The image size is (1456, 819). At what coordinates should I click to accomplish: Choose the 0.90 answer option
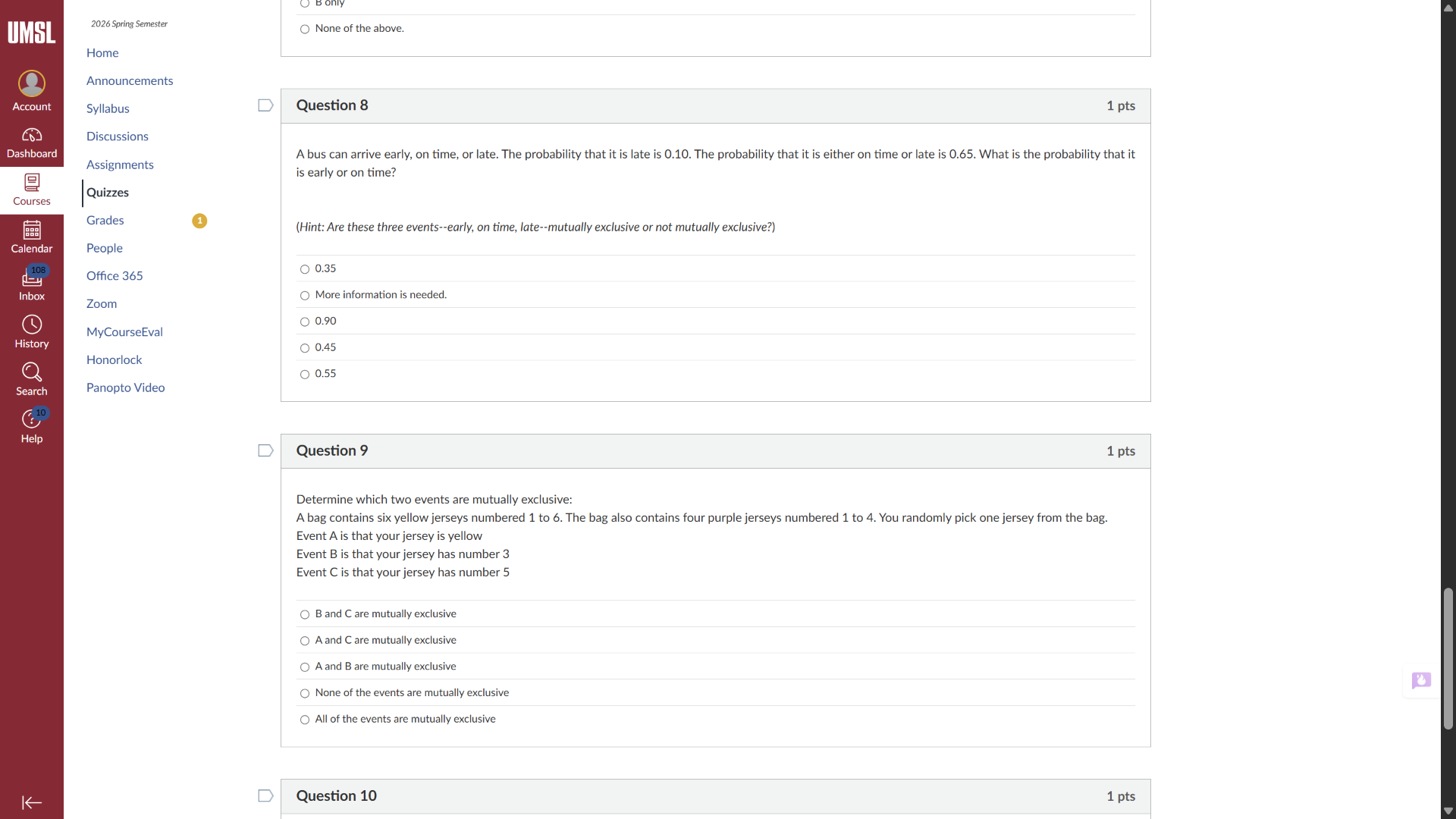(x=305, y=322)
